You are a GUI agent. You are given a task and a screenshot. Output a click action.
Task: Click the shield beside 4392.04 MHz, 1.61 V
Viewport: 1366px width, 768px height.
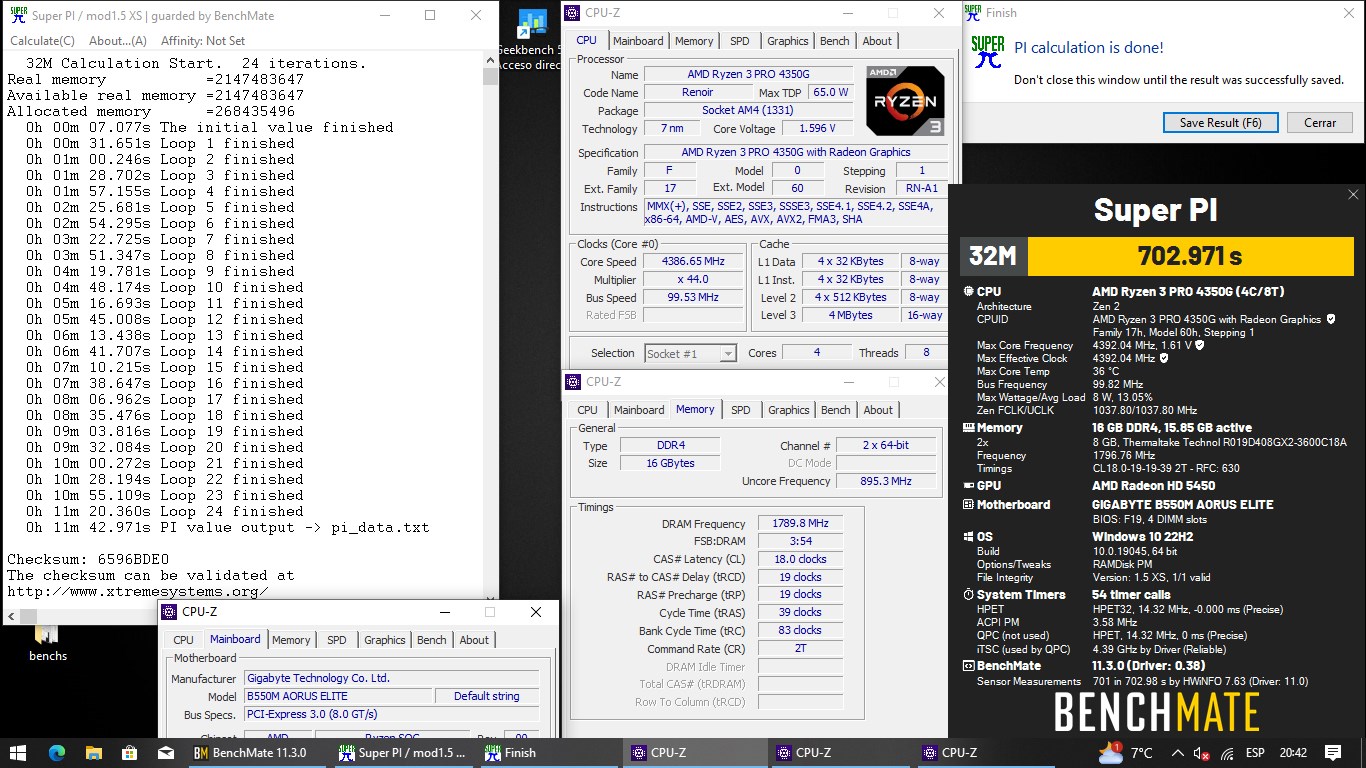(x=1199, y=345)
